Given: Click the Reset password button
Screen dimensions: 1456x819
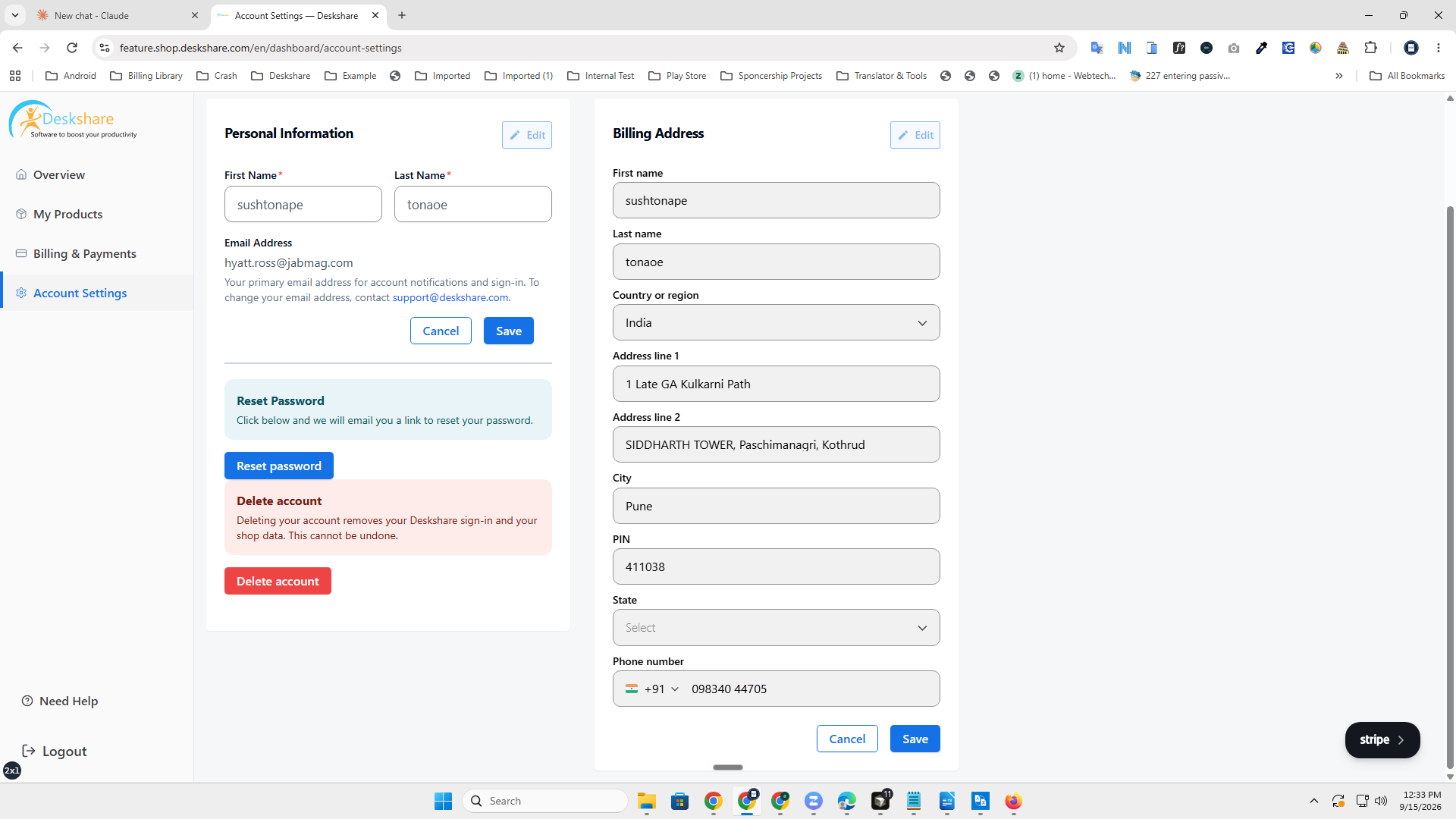Looking at the screenshot, I should point(279,466).
